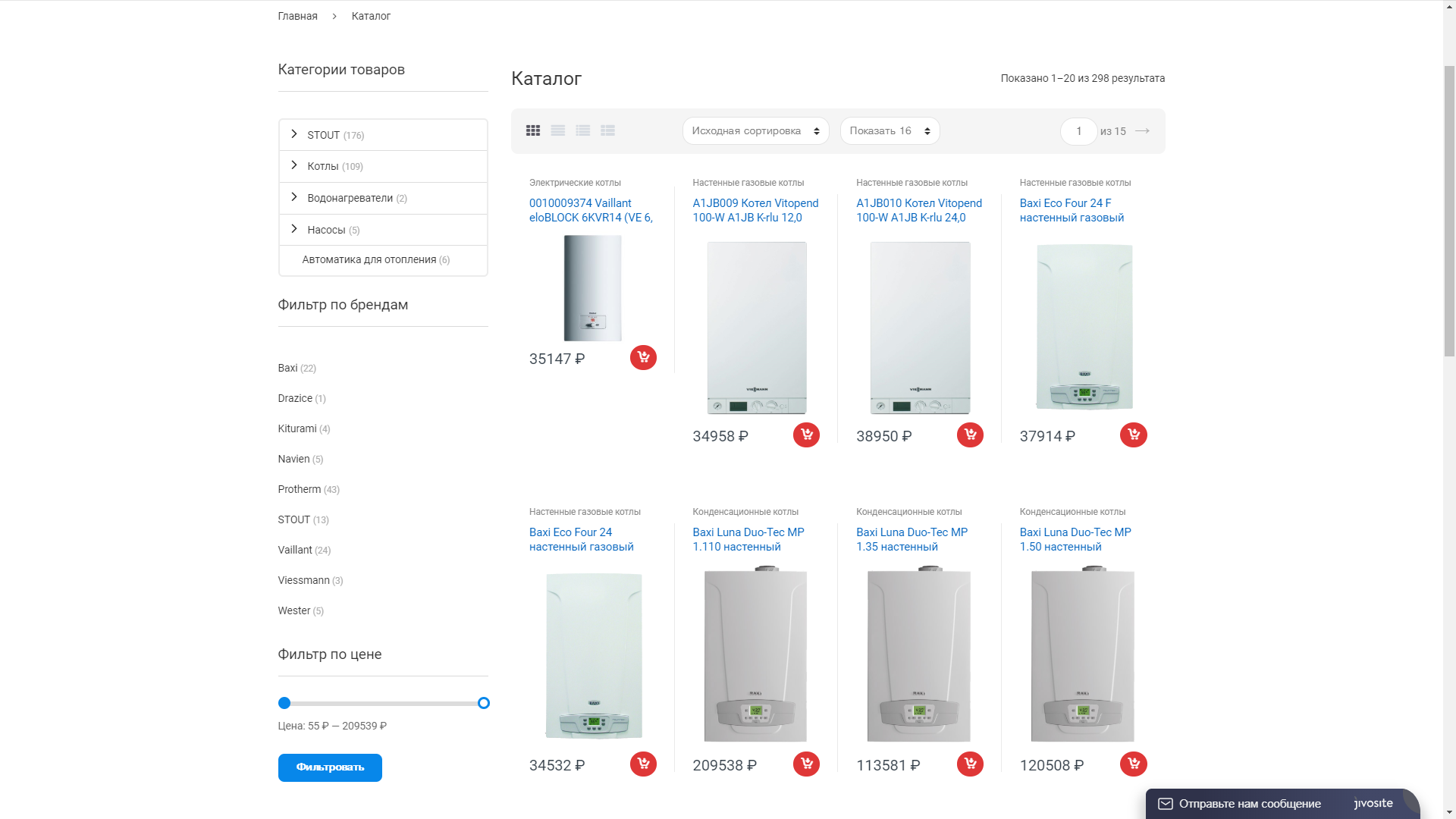Click the Baxi Eco Four 24 F image
The image size is (1456, 819).
1084,327
